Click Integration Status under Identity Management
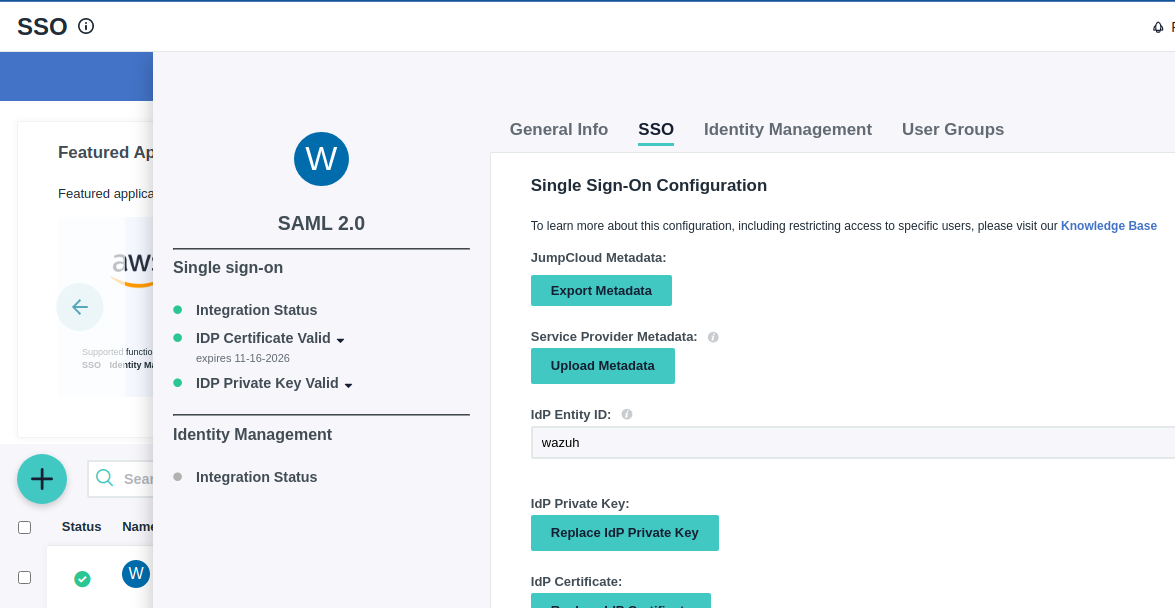This screenshot has width=1175, height=608. point(256,477)
